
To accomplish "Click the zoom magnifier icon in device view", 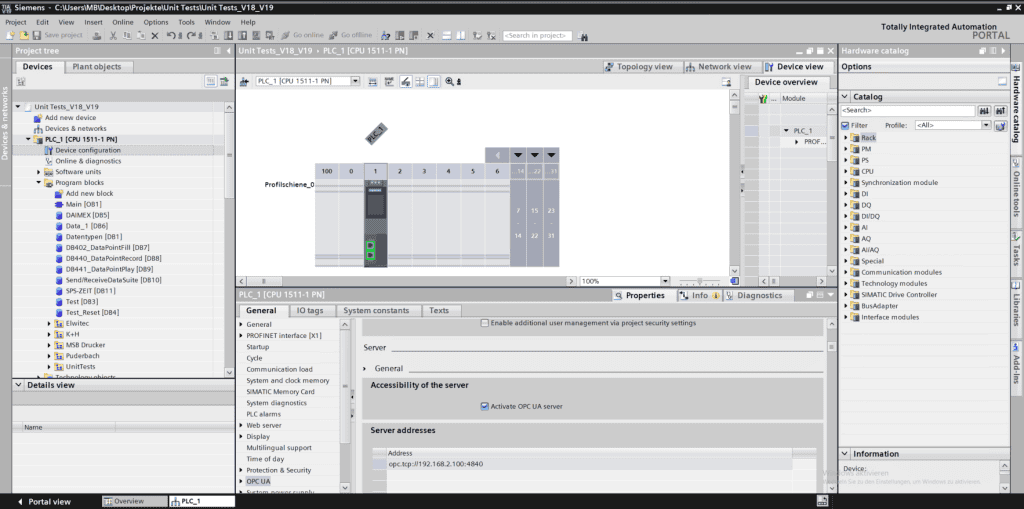I will tap(450, 82).
